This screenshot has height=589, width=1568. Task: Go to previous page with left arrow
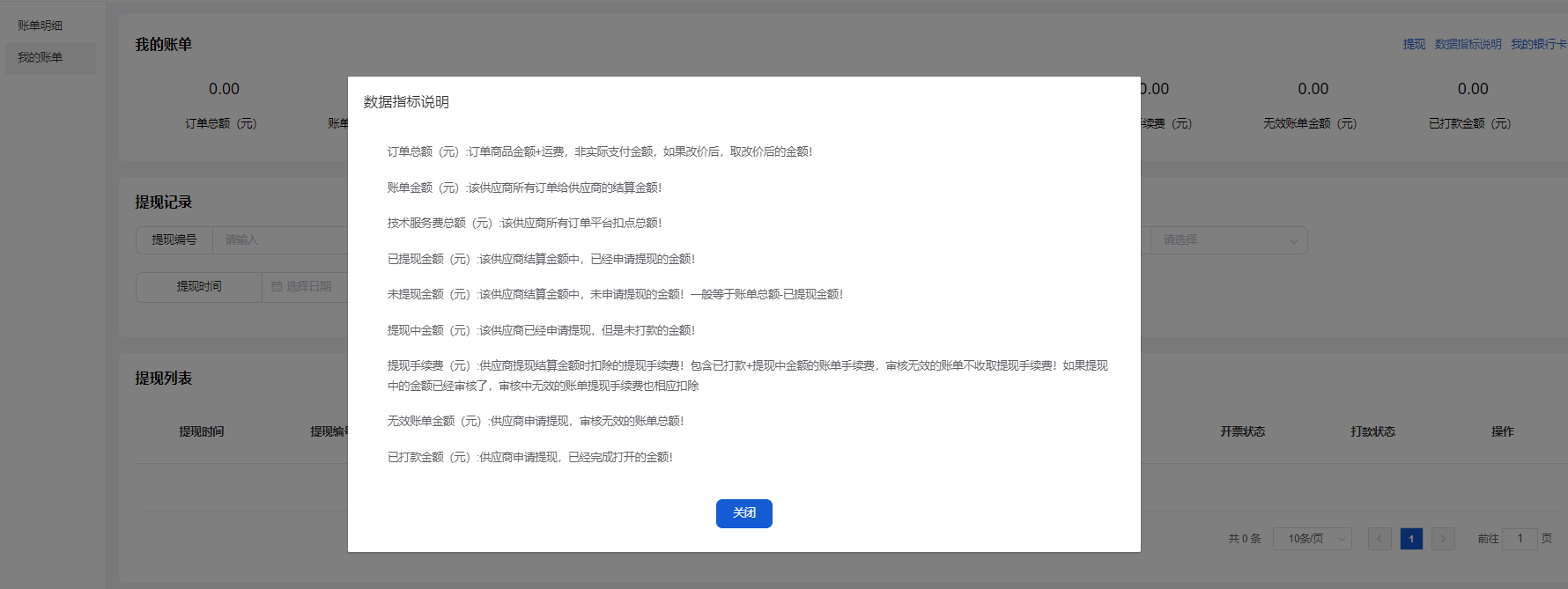coord(1379,539)
